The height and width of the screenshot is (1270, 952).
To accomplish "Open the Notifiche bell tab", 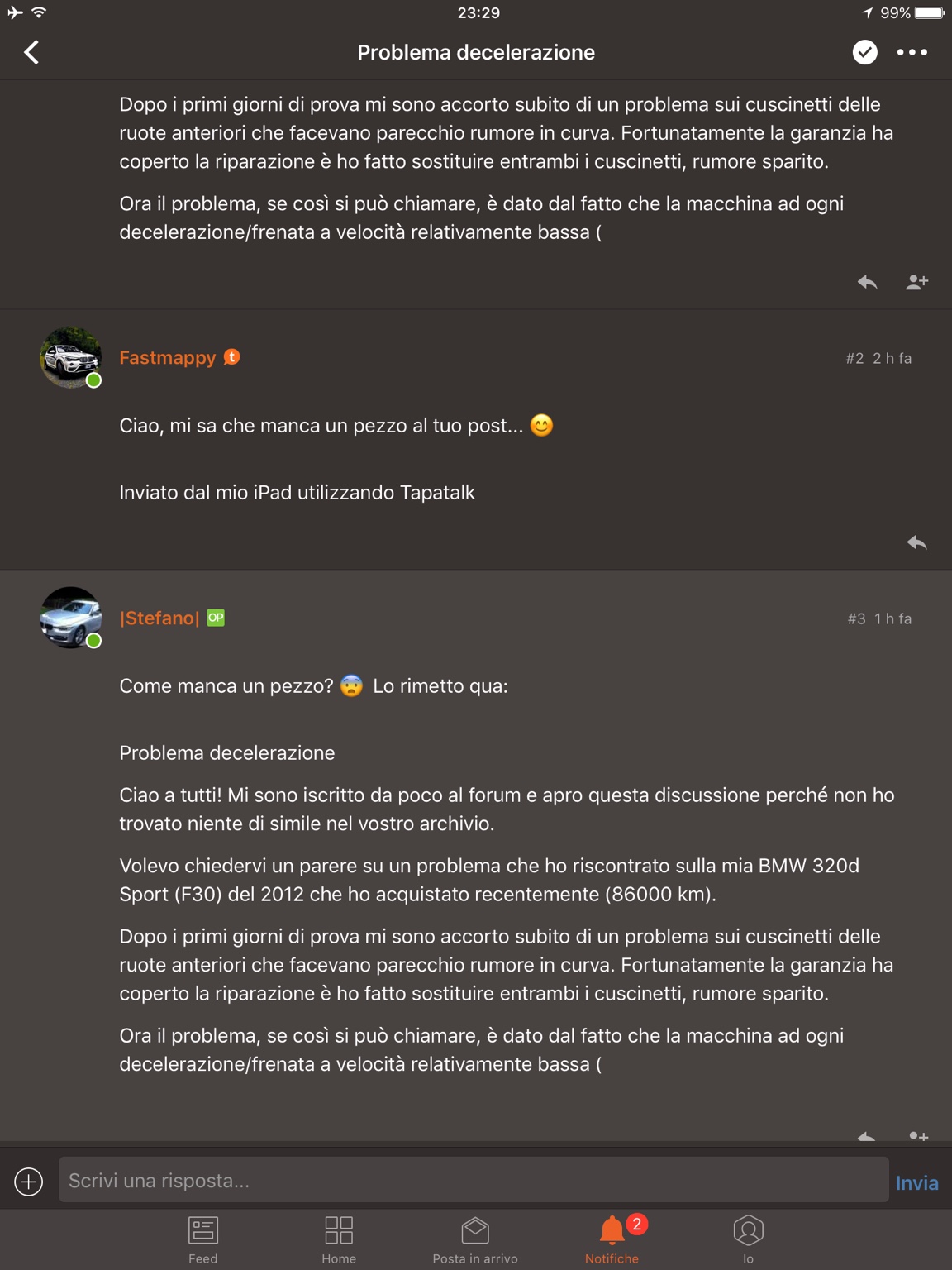I will point(612,1239).
